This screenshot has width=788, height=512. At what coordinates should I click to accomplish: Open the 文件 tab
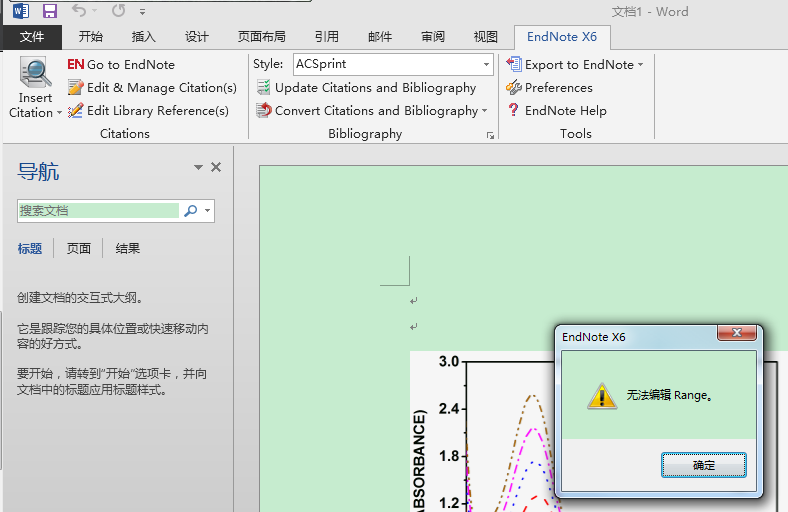(32, 37)
